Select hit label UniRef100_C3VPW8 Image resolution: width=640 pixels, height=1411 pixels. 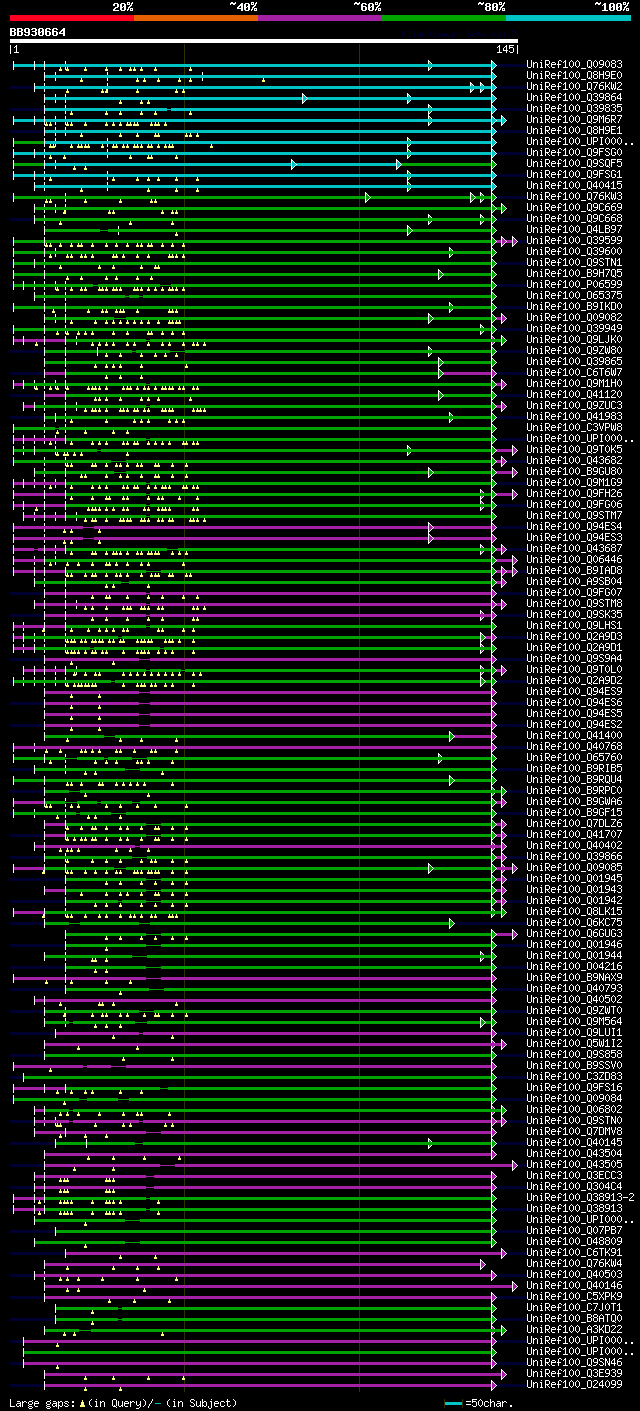[574, 427]
